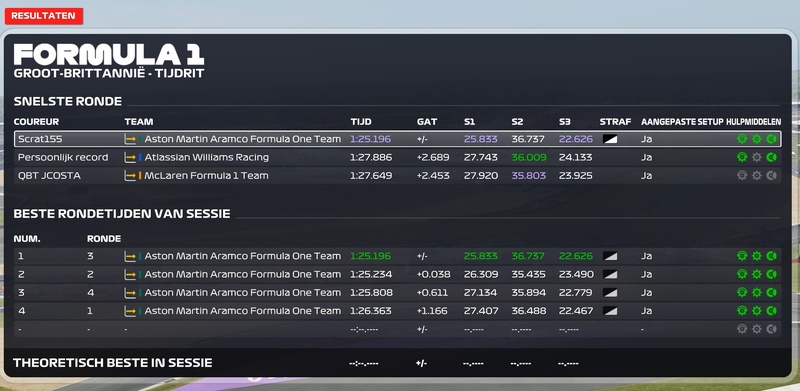The width and height of the screenshot is (800, 391).
Task: Click the 22.467 sector three time
Action: [576, 310]
